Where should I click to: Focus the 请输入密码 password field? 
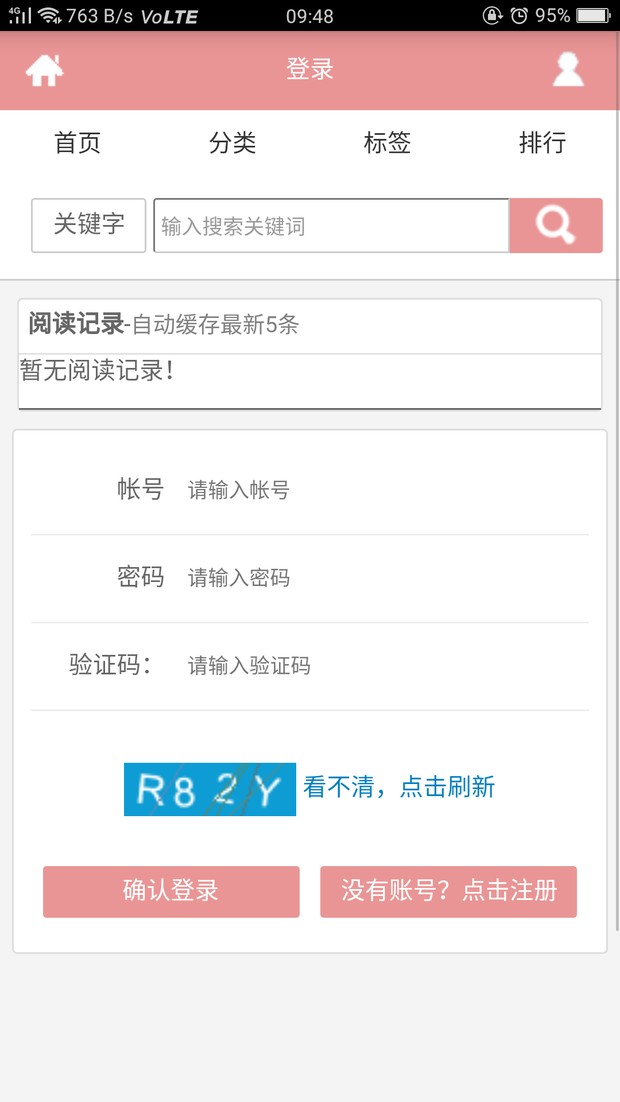[387, 578]
